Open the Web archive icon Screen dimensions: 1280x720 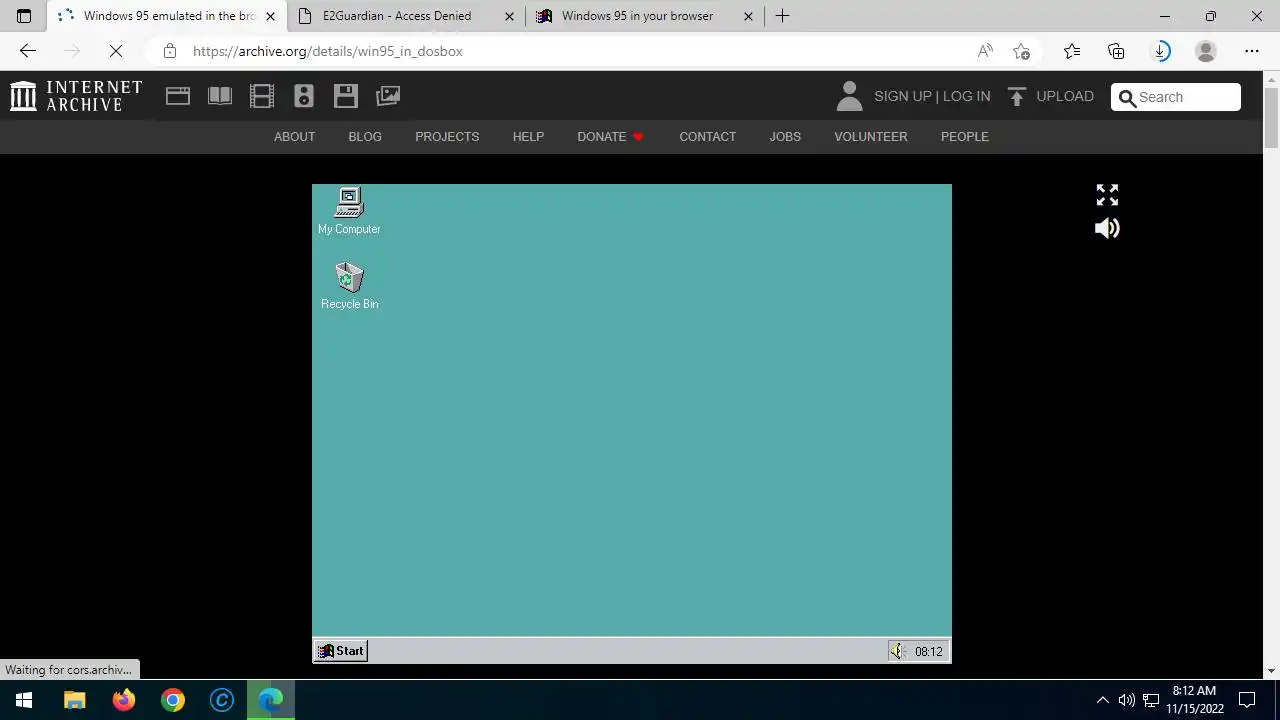178,96
